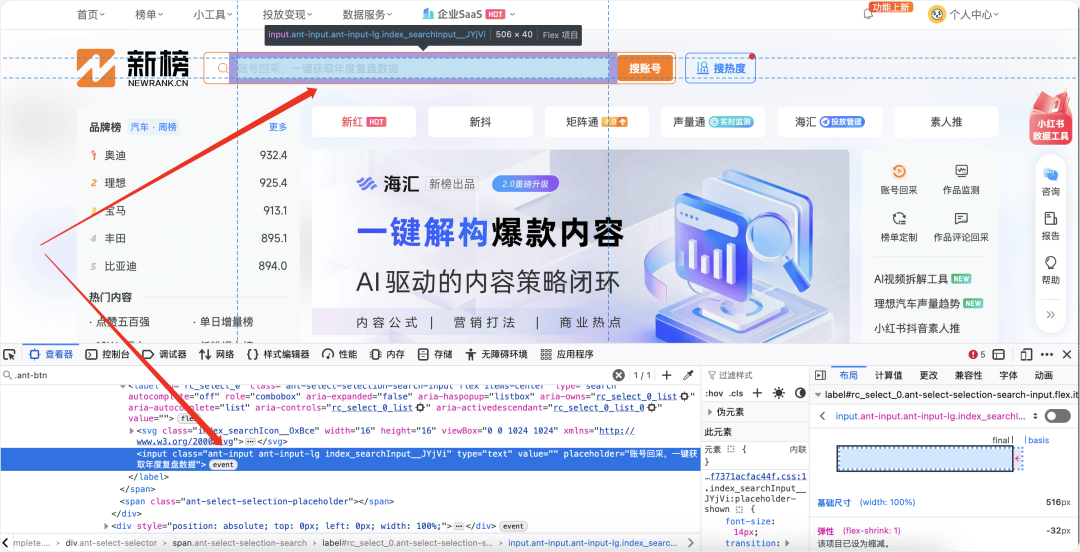Click the 新红 HOT product card

[364, 122]
